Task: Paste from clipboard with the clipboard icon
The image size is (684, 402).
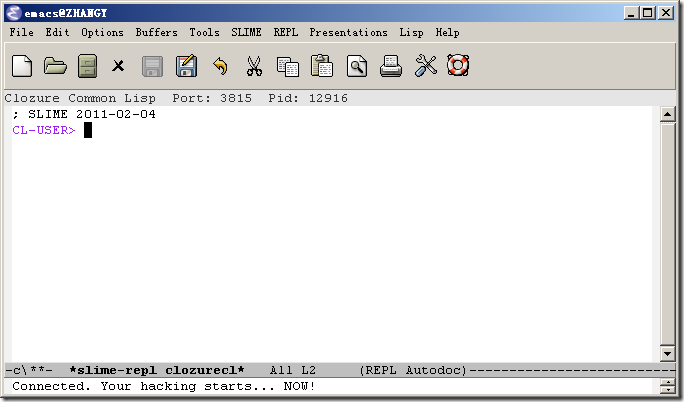Action: point(322,66)
